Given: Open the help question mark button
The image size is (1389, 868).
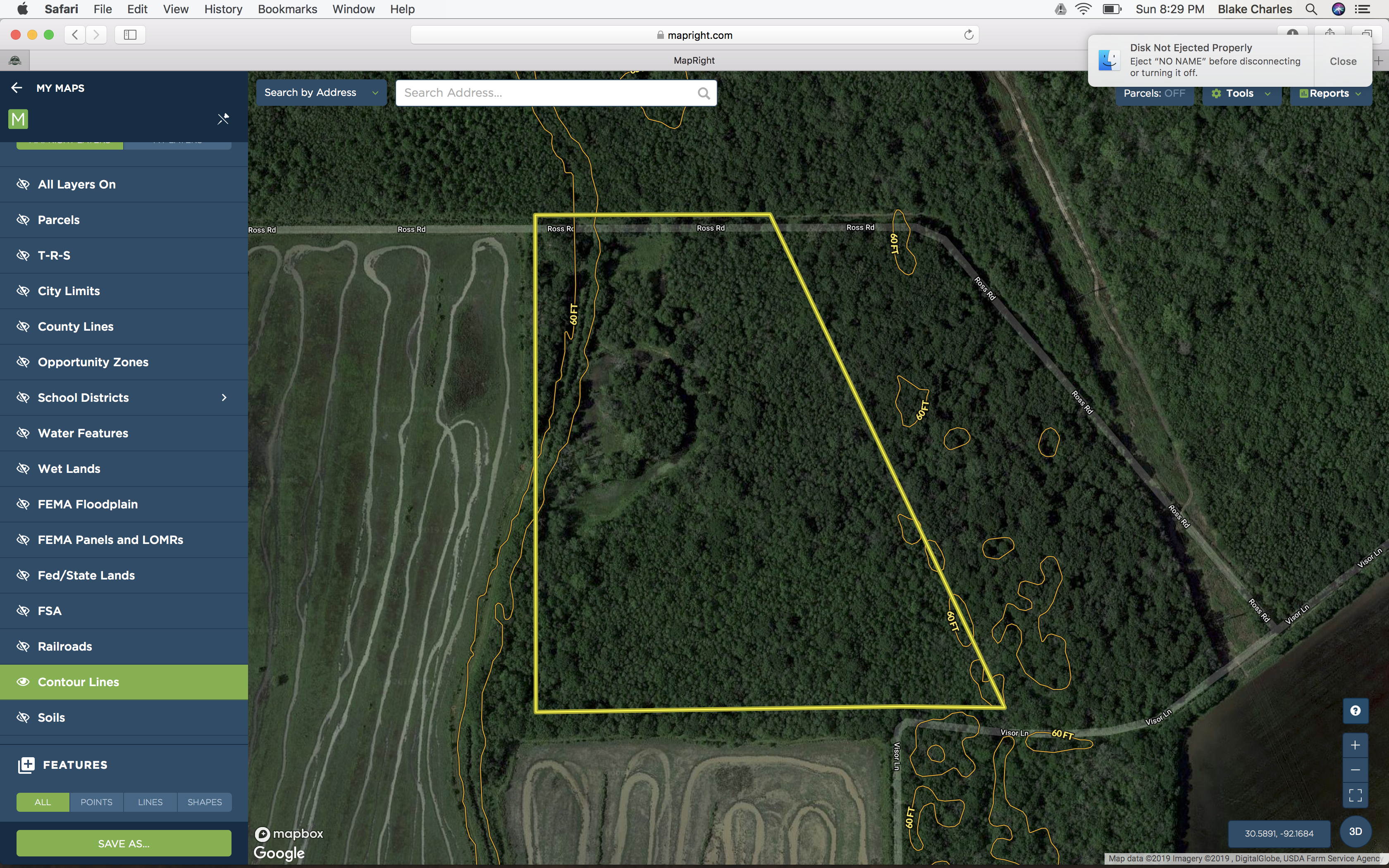Looking at the screenshot, I should tap(1355, 711).
